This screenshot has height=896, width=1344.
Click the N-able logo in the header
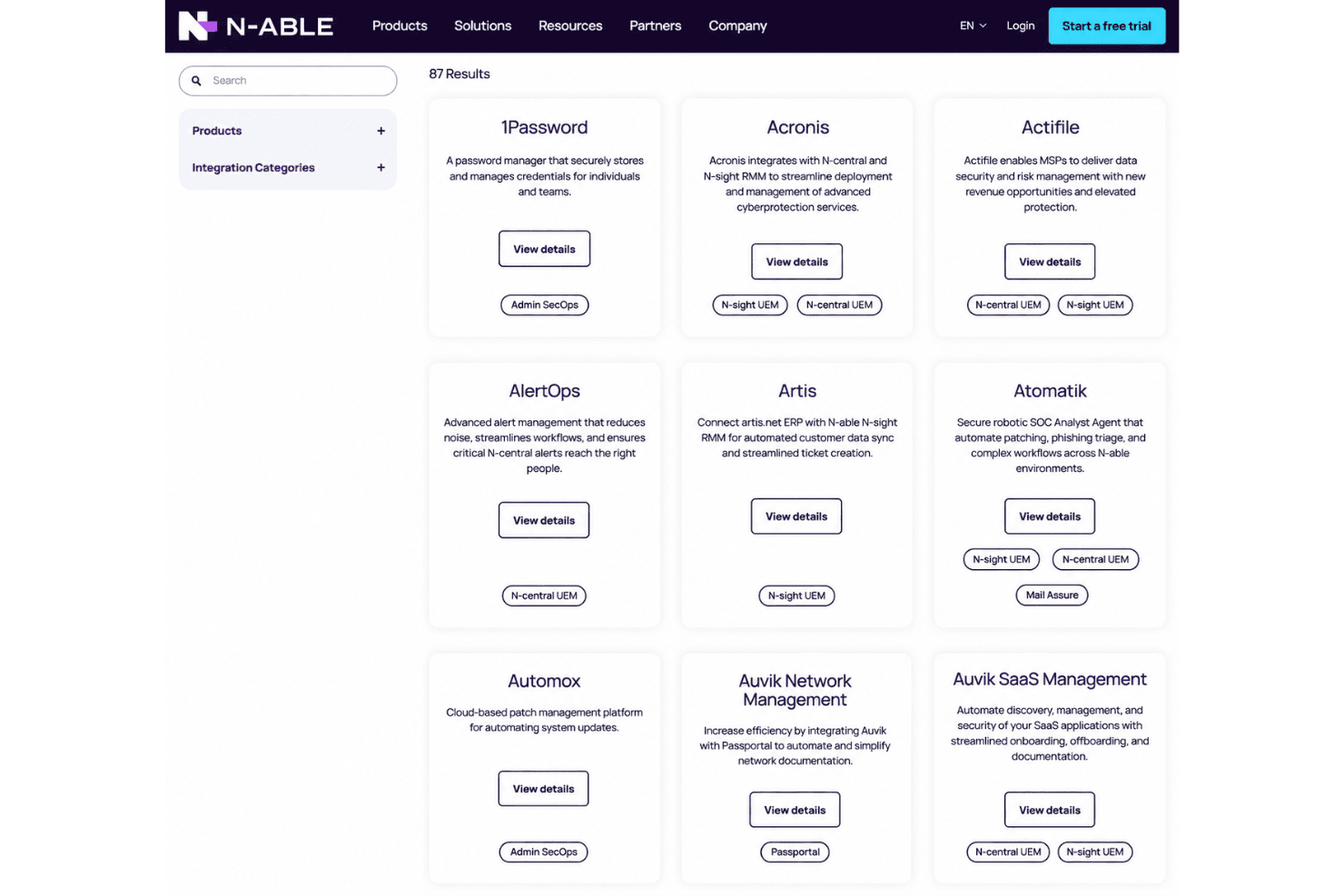[x=256, y=25]
